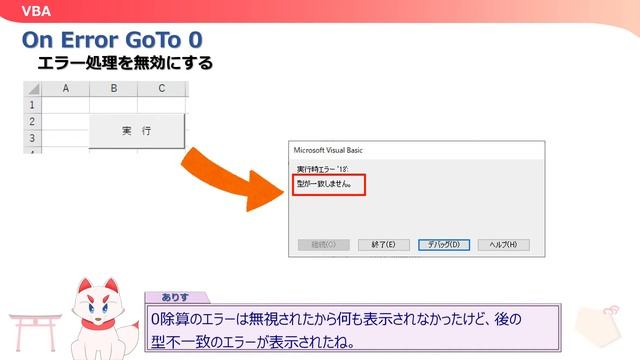Click the 終了(E) button in the dialog
640x360 pixels.
384,244
